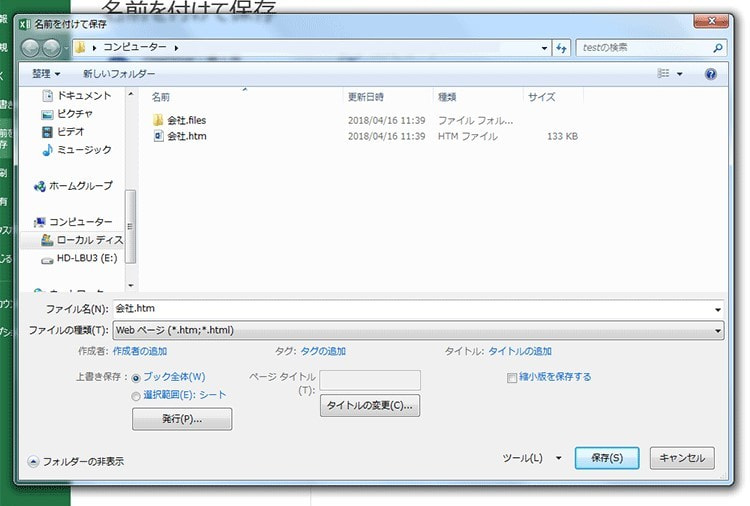The image size is (750, 506).
Task: Click the back navigation arrow button
Action: point(31,47)
